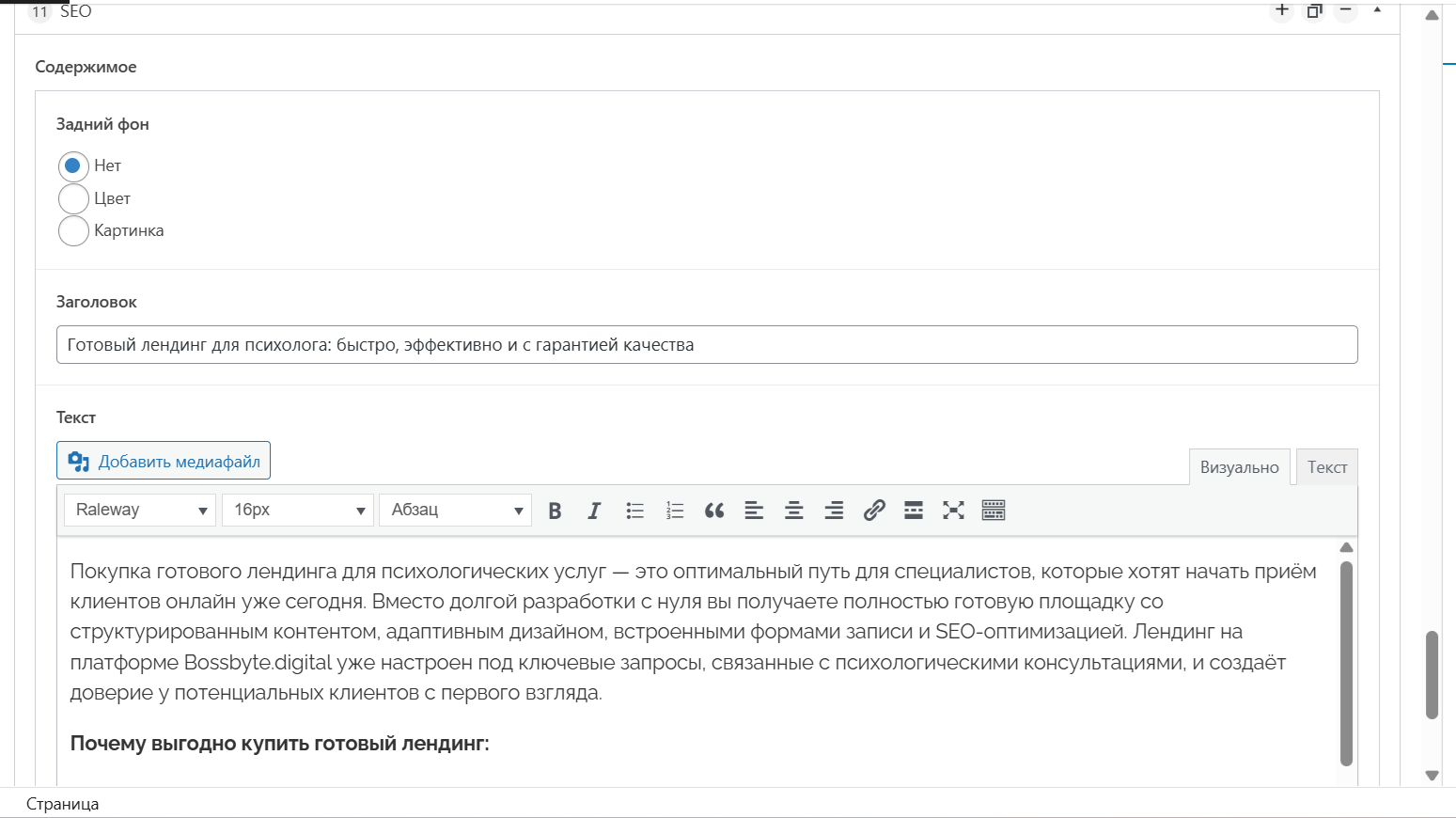Switch to the "Визуально" editor tab
This screenshot has height=818, width=1456.
click(1239, 467)
